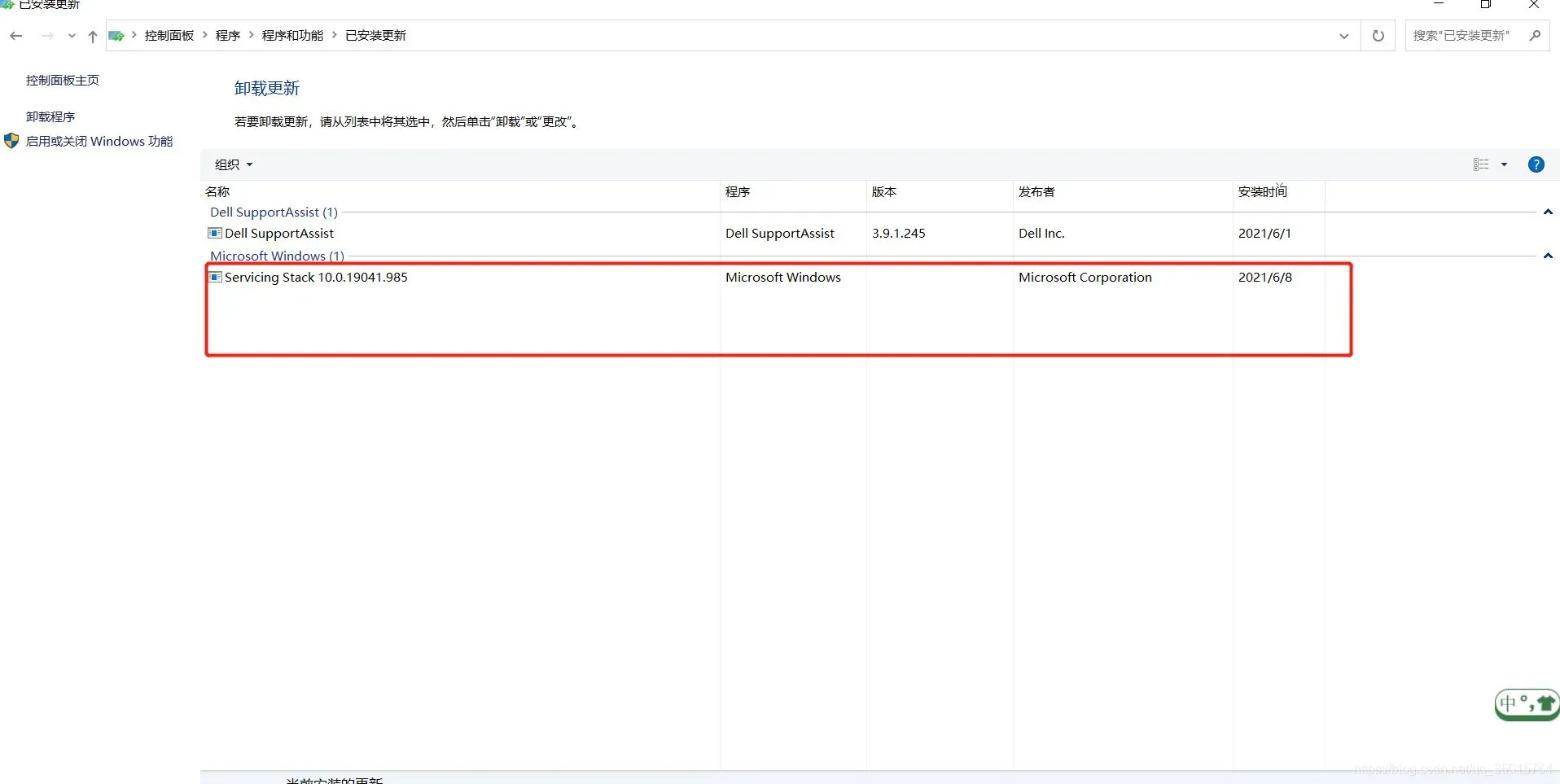Open the help question mark icon
Screen dimensions: 1560x784
1536,164
